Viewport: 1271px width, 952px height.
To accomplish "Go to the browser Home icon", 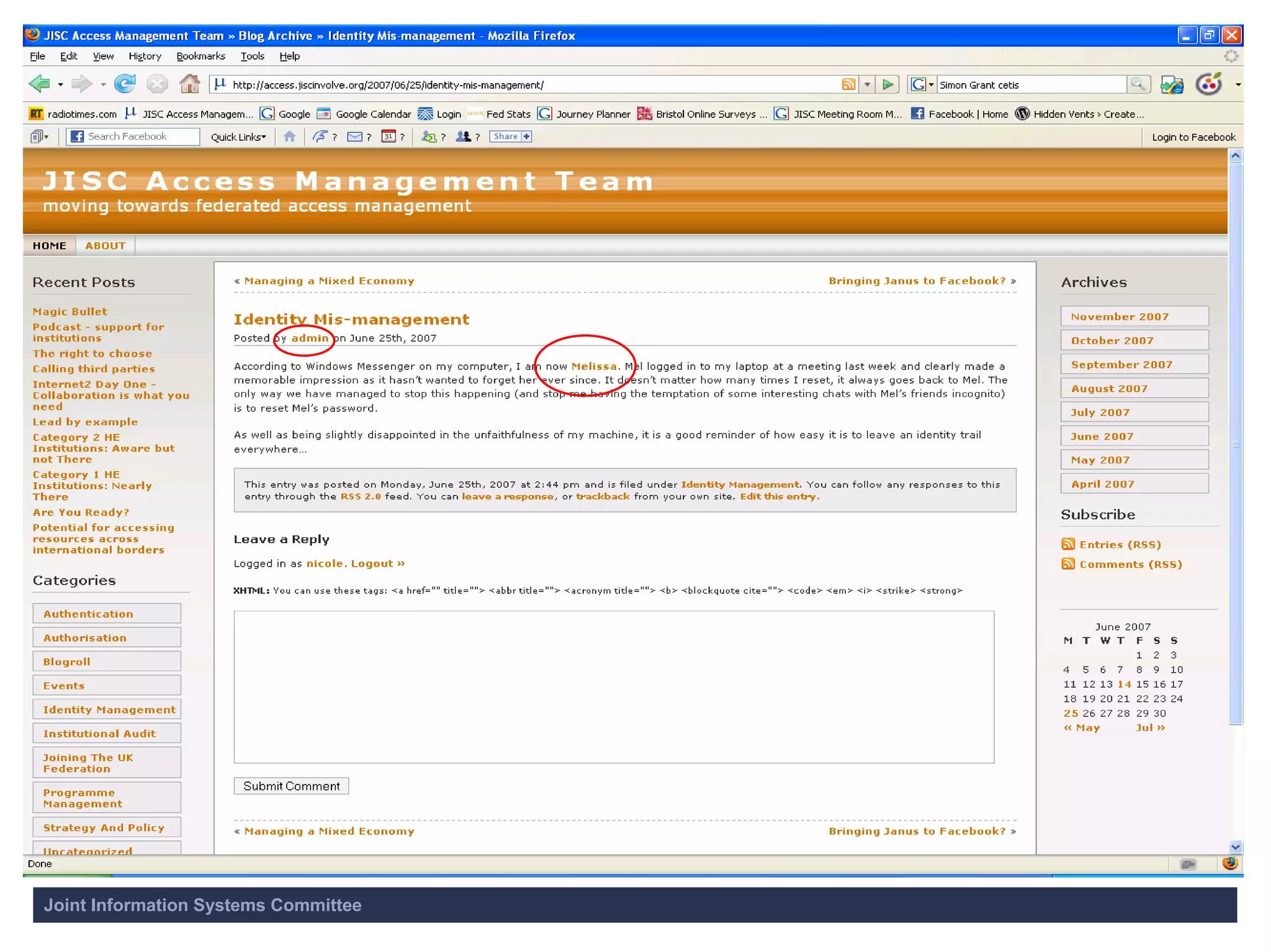I will pos(189,84).
